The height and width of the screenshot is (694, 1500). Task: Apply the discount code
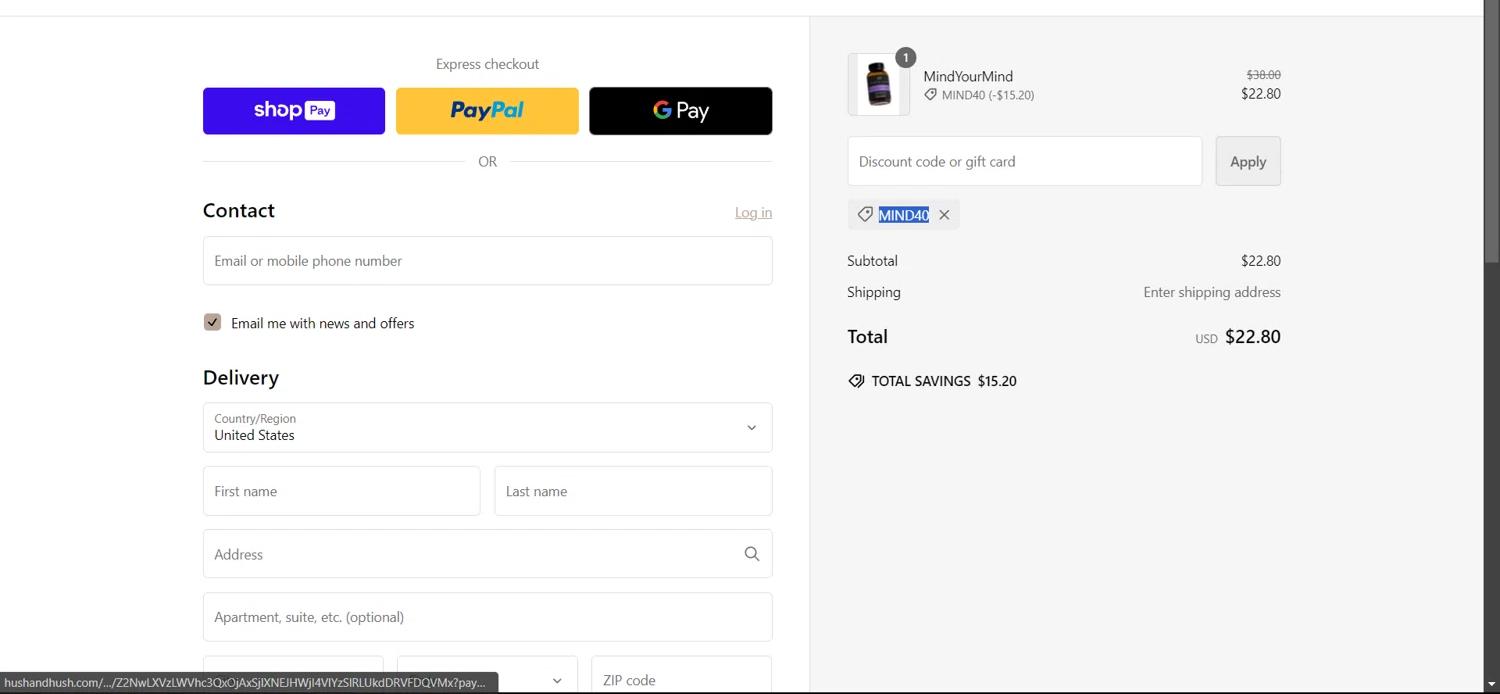pyautogui.click(x=1248, y=161)
